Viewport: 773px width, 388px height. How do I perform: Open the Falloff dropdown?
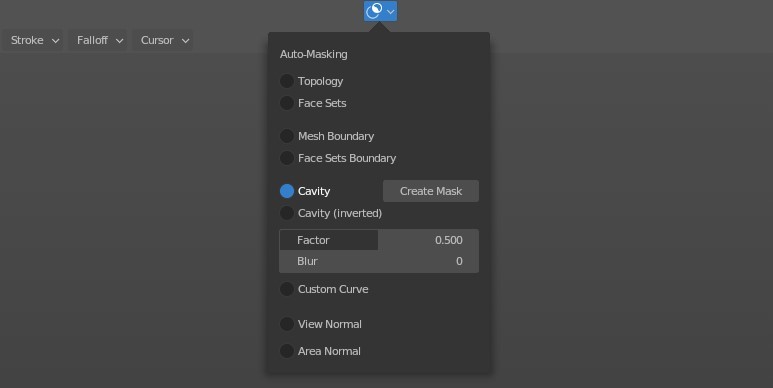[x=98, y=40]
